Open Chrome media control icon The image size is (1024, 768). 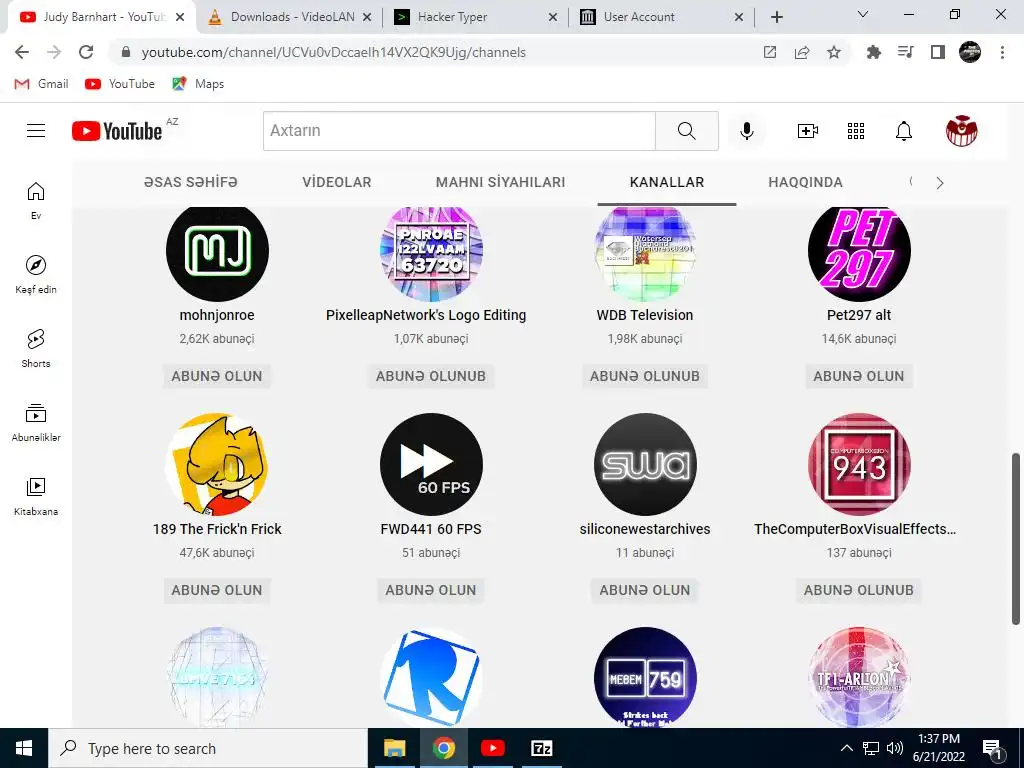pyautogui.click(x=906, y=52)
